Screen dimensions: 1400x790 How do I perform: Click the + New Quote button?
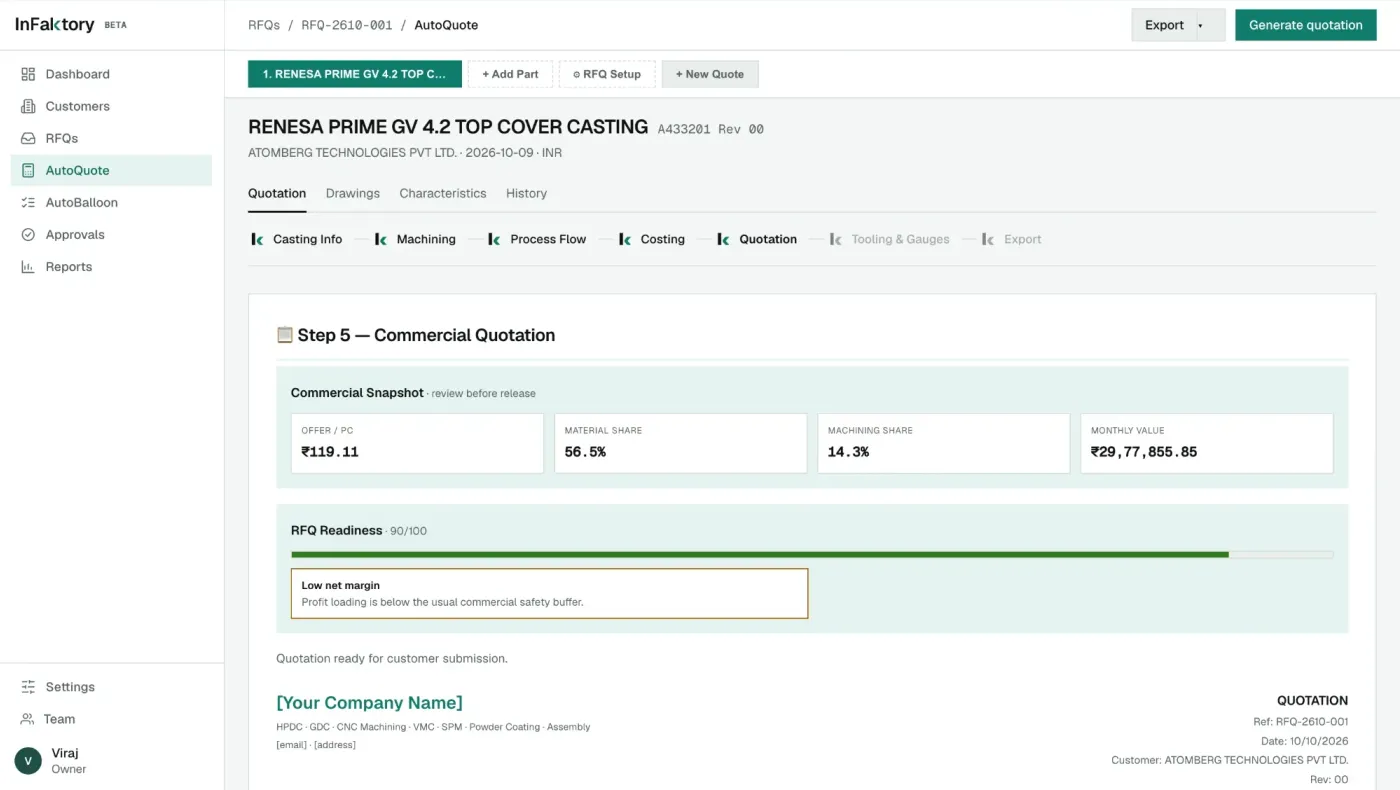pyautogui.click(x=710, y=74)
